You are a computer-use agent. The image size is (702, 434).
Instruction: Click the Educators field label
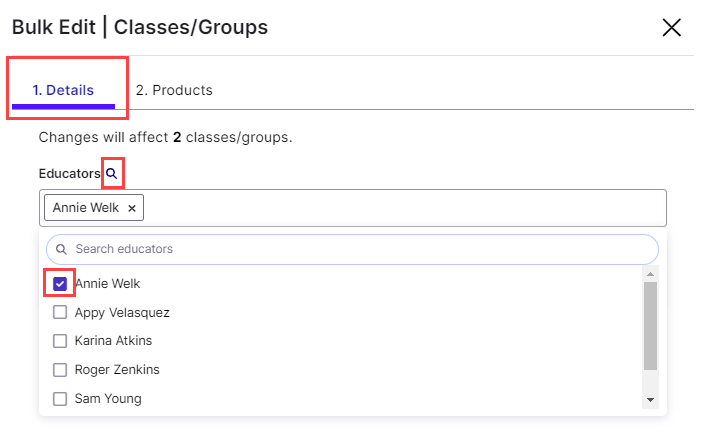(x=70, y=174)
